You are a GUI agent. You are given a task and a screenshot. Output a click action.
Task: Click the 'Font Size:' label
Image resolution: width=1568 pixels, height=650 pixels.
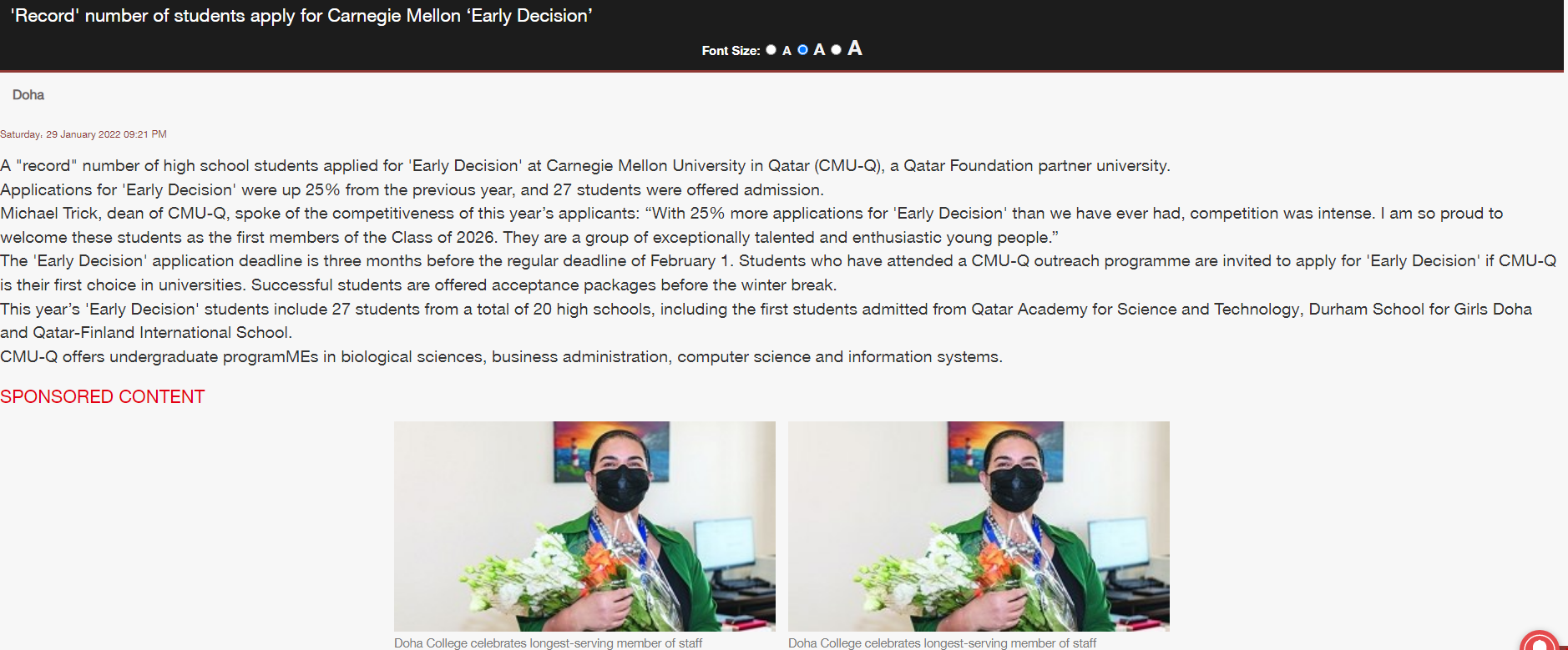[731, 51]
